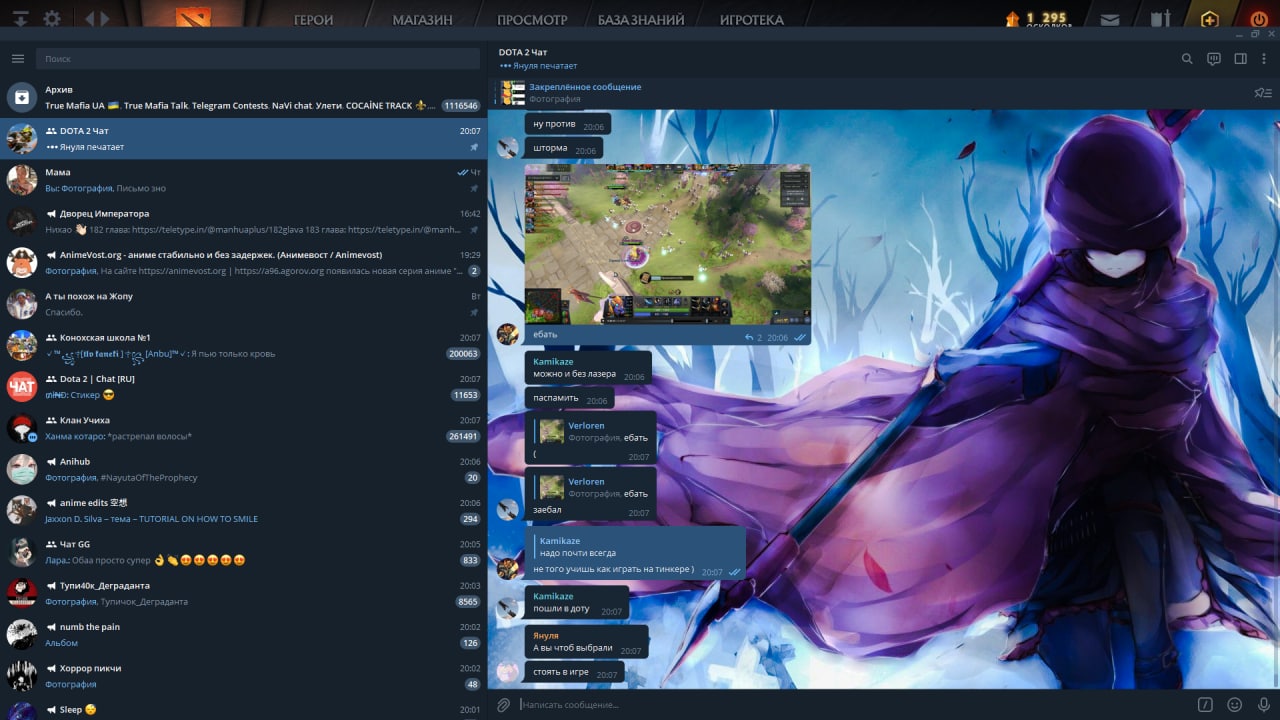Open the bot commands slash icon

(x=1206, y=705)
